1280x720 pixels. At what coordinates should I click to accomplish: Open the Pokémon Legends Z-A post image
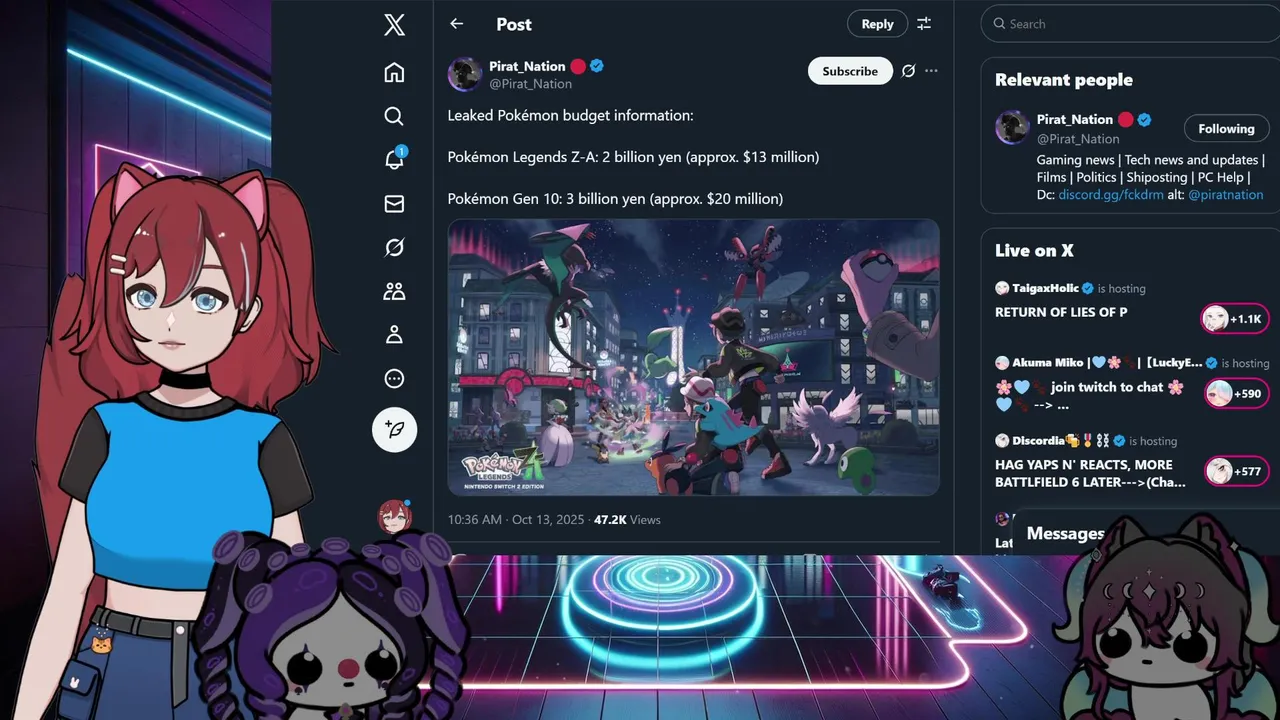click(x=693, y=357)
